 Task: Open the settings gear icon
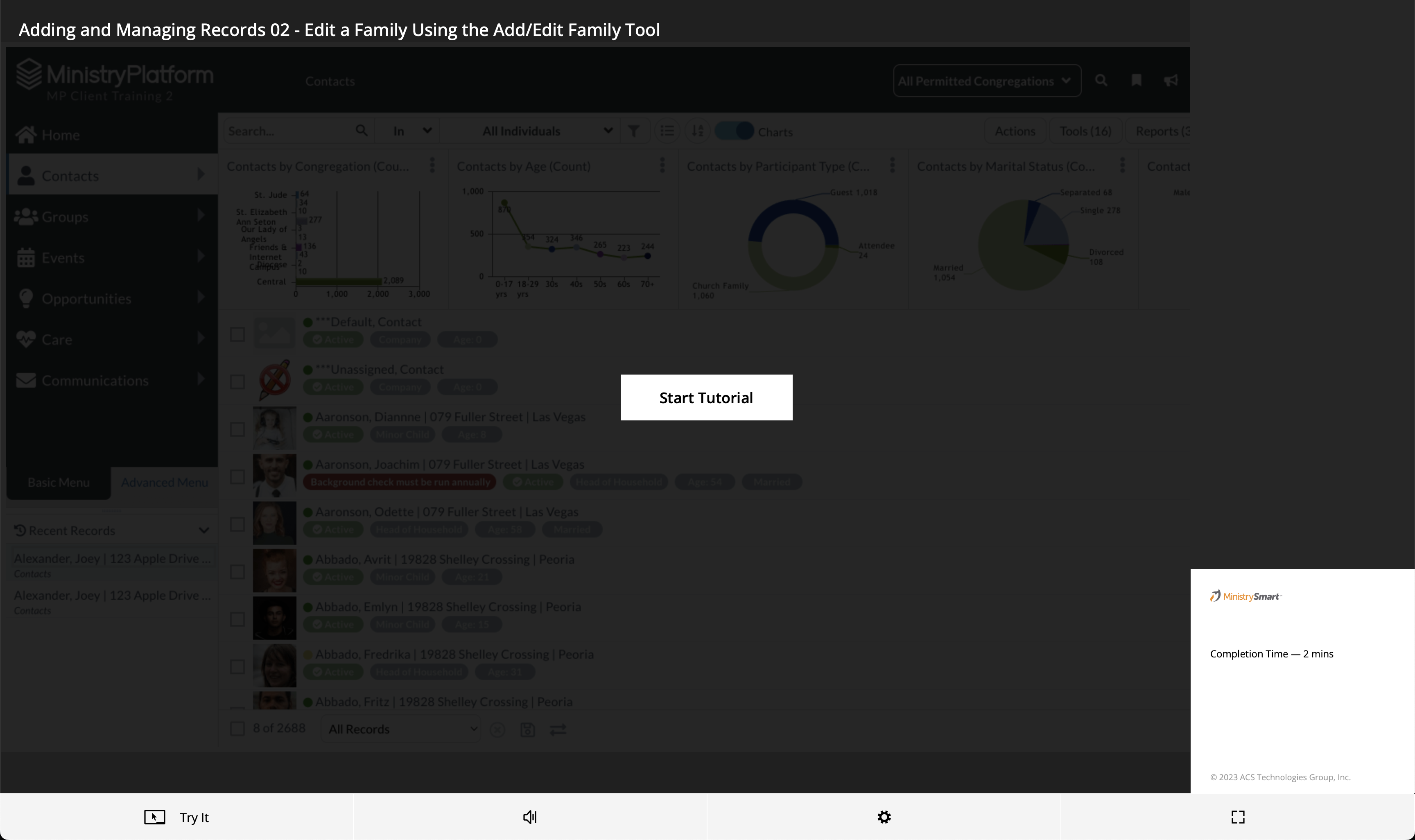[884, 817]
